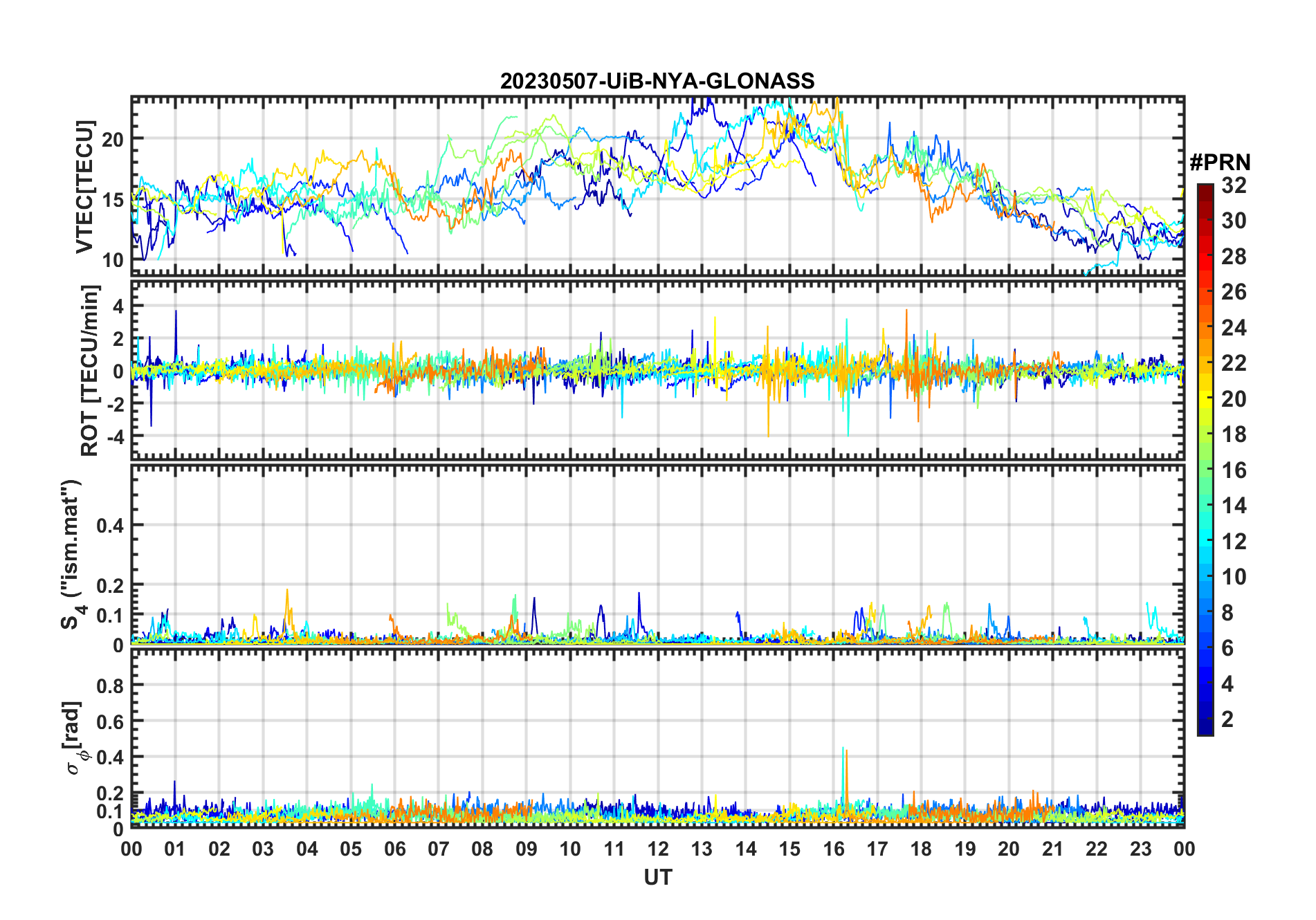The width and height of the screenshot is (1316, 920).
Task: Click the ROT [TECU/min] axis label
Action: [x=89, y=370]
